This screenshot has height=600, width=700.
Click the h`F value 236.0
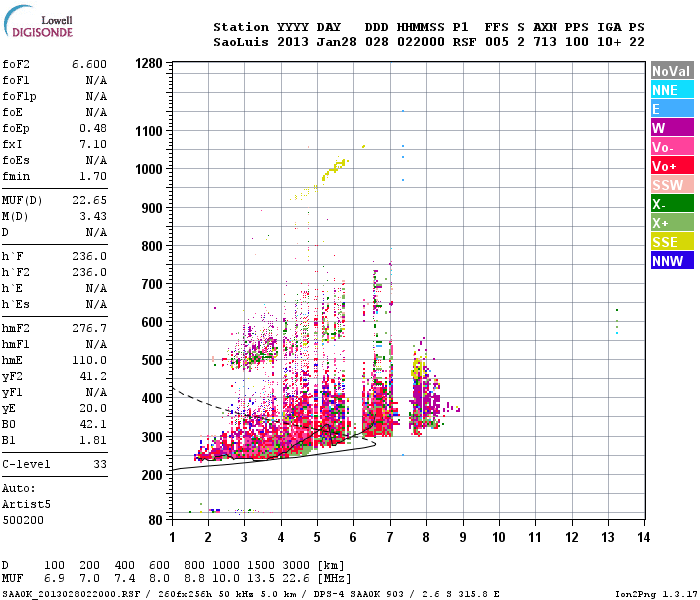(x=89, y=256)
